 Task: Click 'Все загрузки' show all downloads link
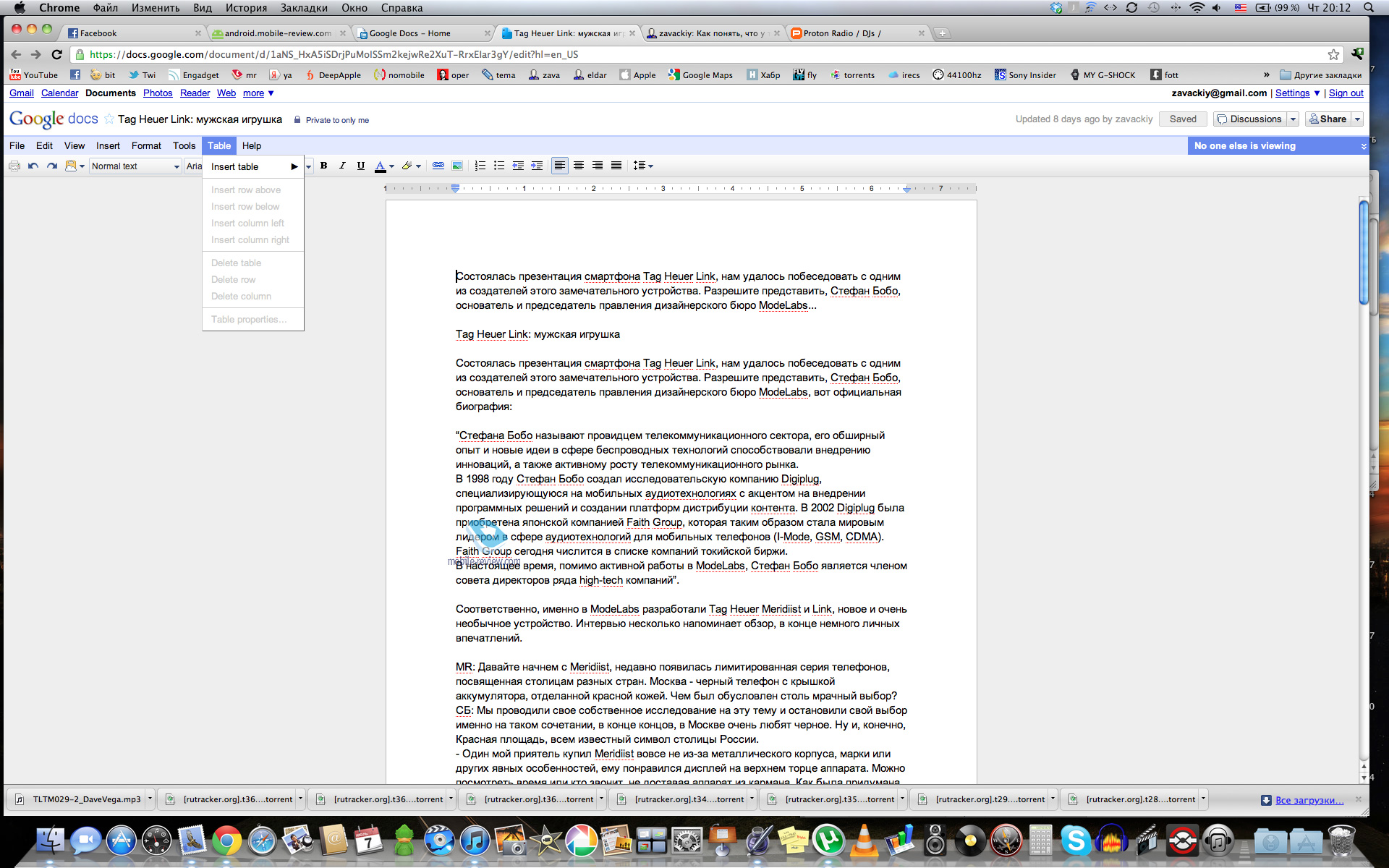pyautogui.click(x=1309, y=800)
